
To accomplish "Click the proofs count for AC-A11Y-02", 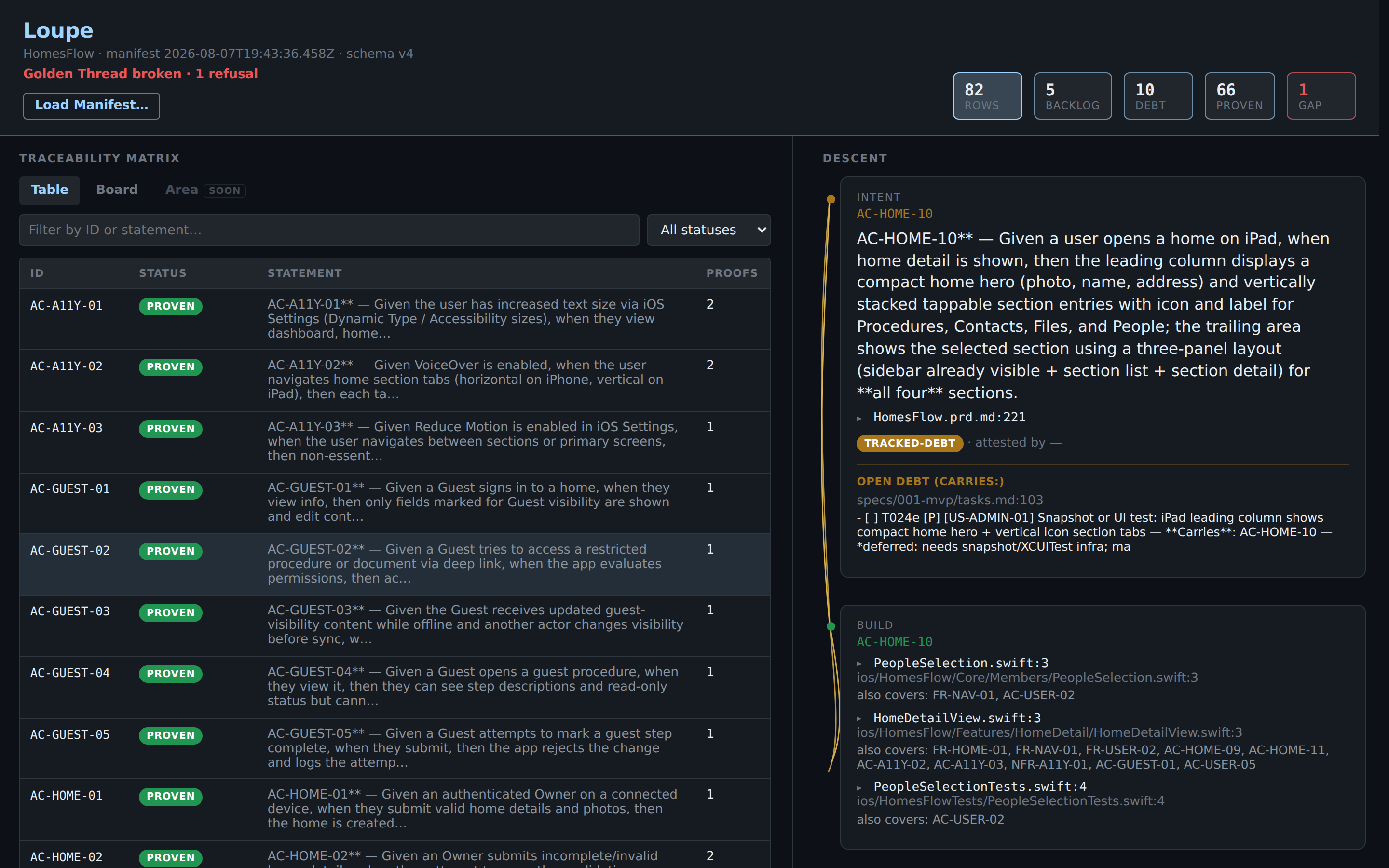I will [x=710, y=365].
